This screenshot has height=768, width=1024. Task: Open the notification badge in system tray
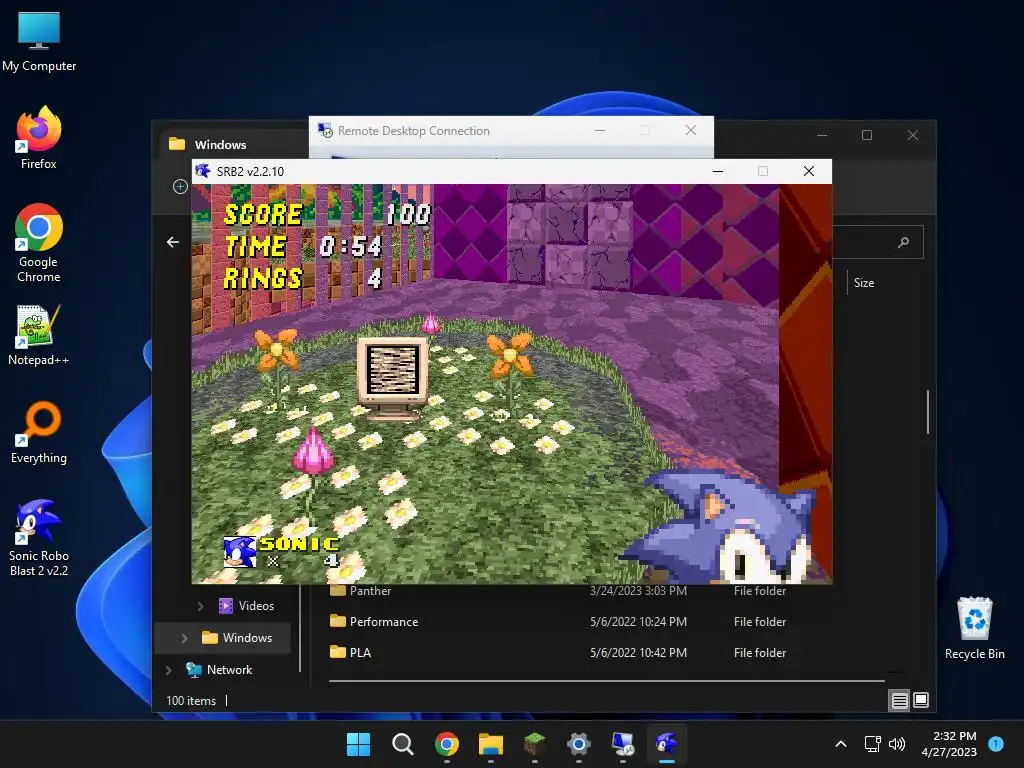(x=996, y=744)
